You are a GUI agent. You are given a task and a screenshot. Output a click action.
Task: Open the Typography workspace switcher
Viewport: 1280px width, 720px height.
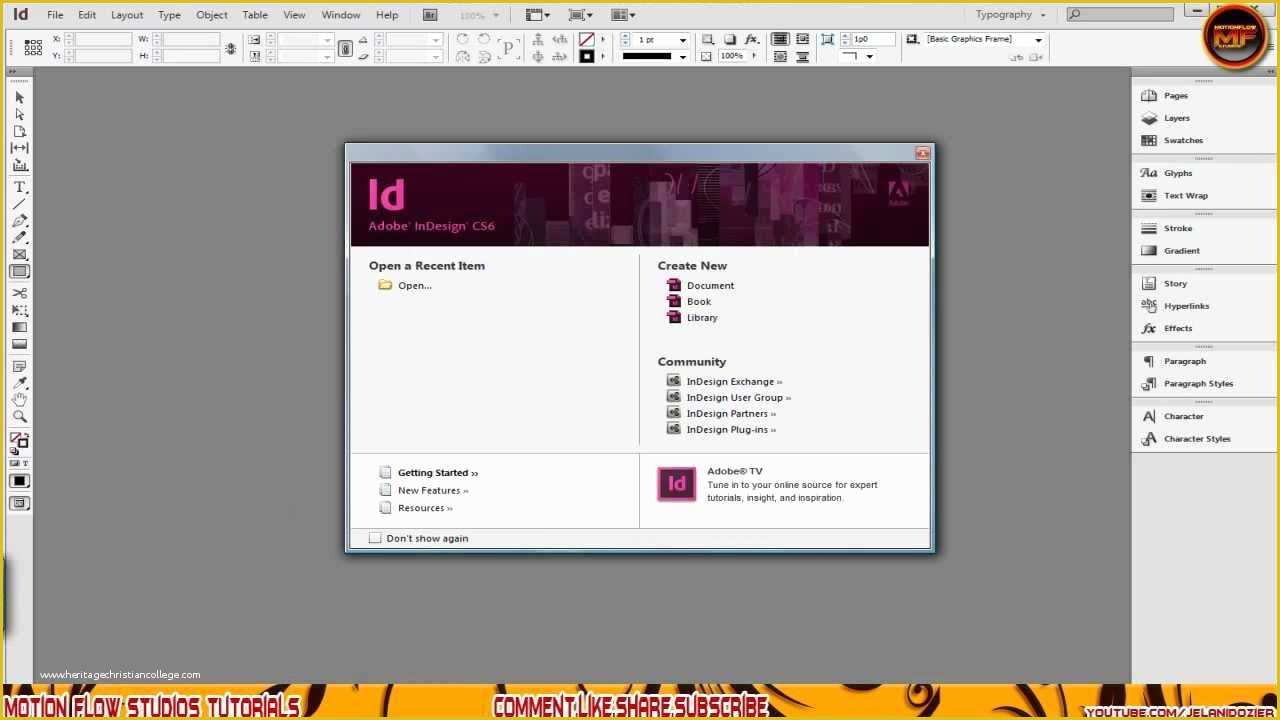click(x=1010, y=15)
